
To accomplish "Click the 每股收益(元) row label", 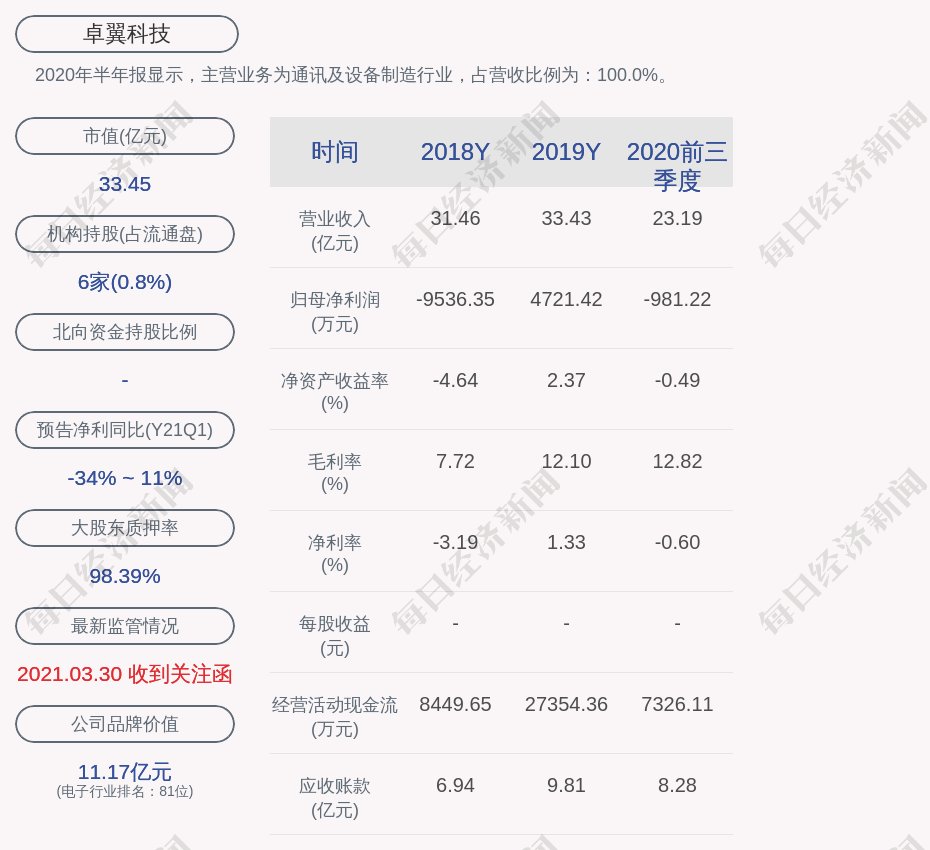I will pyautogui.click(x=335, y=635).
